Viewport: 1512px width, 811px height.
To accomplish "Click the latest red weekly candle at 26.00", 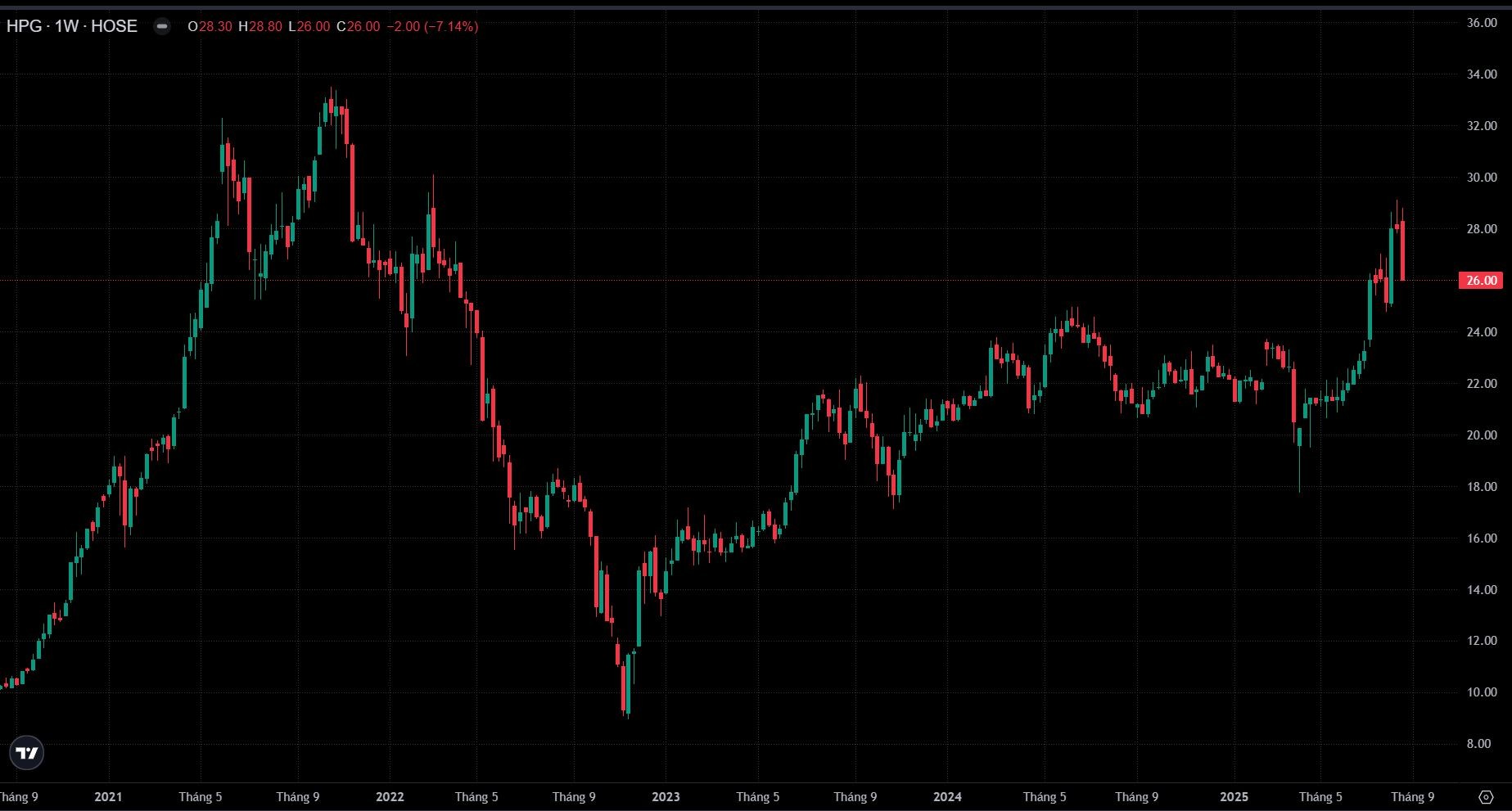I will [1402, 250].
